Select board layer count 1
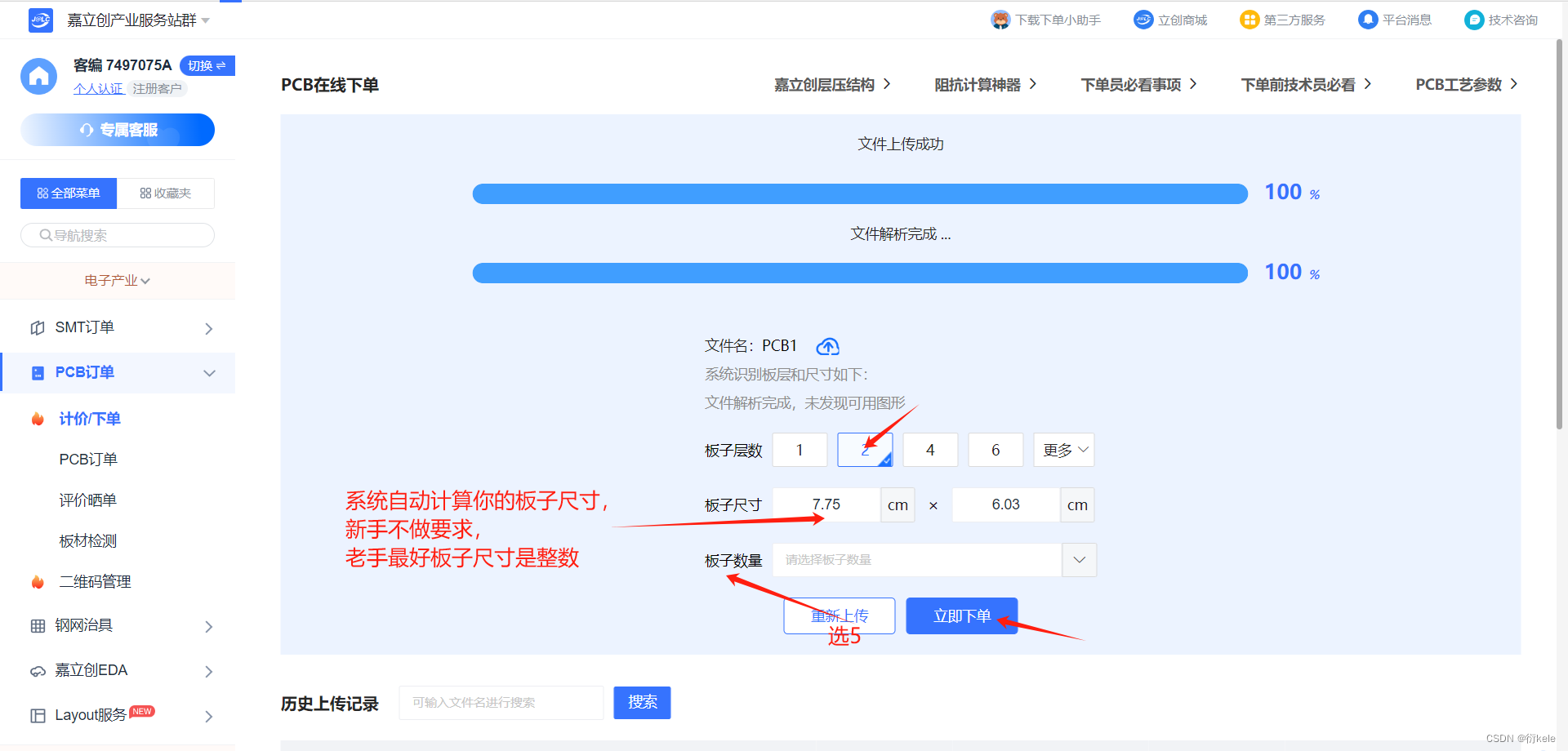 (800, 450)
